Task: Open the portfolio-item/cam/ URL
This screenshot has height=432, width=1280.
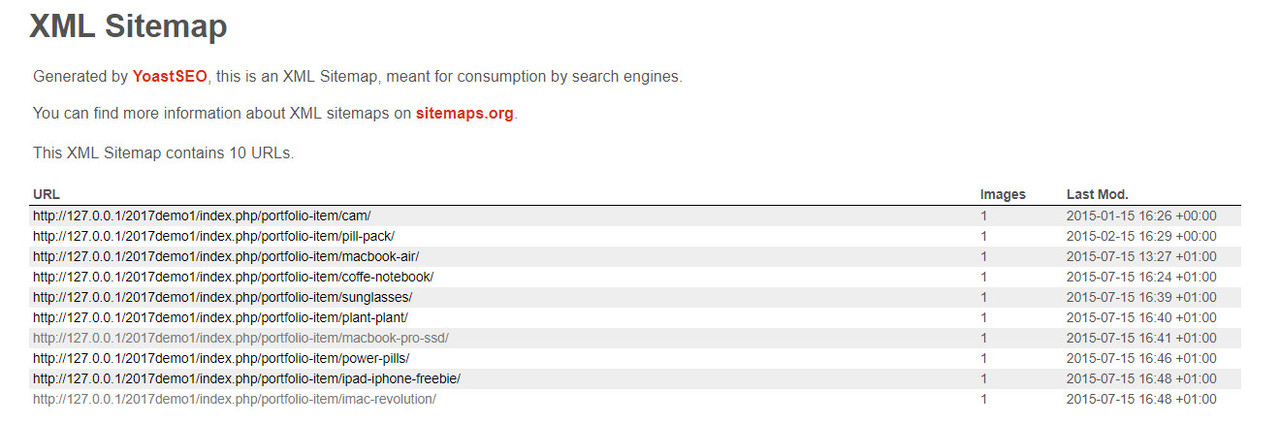Action: (x=202, y=216)
